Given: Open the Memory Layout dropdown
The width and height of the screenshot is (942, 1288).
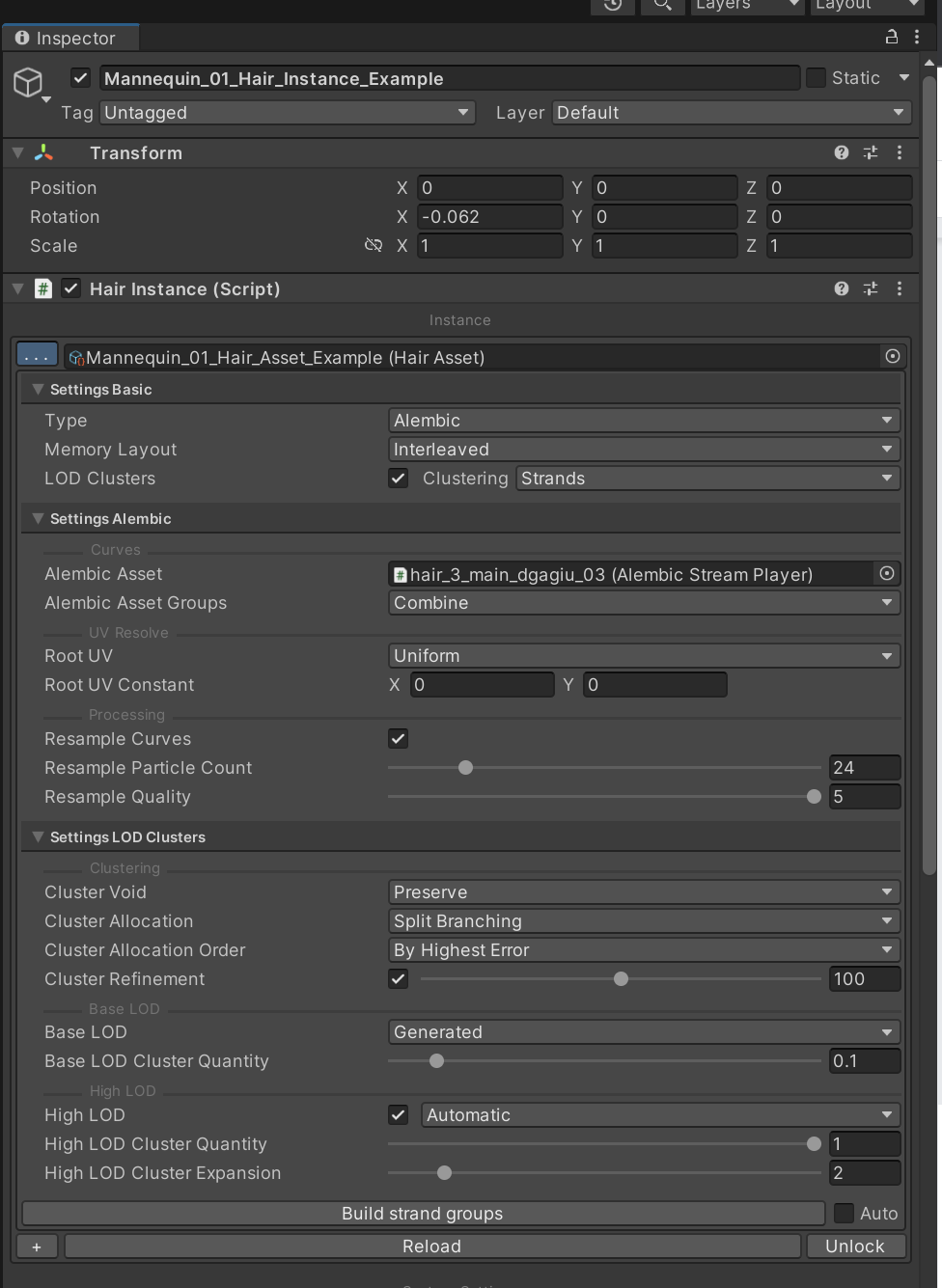Looking at the screenshot, I should point(644,450).
